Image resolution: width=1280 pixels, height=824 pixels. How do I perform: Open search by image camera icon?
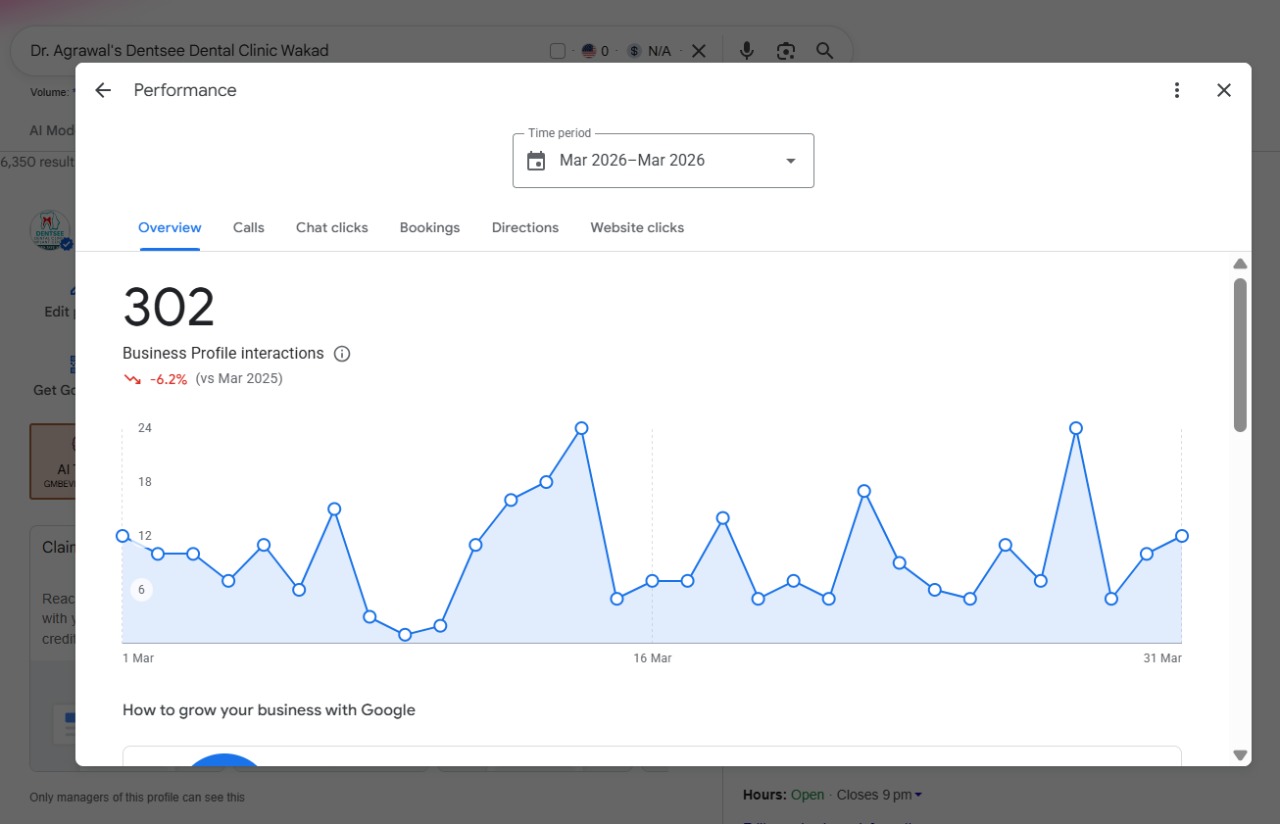click(x=786, y=51)
